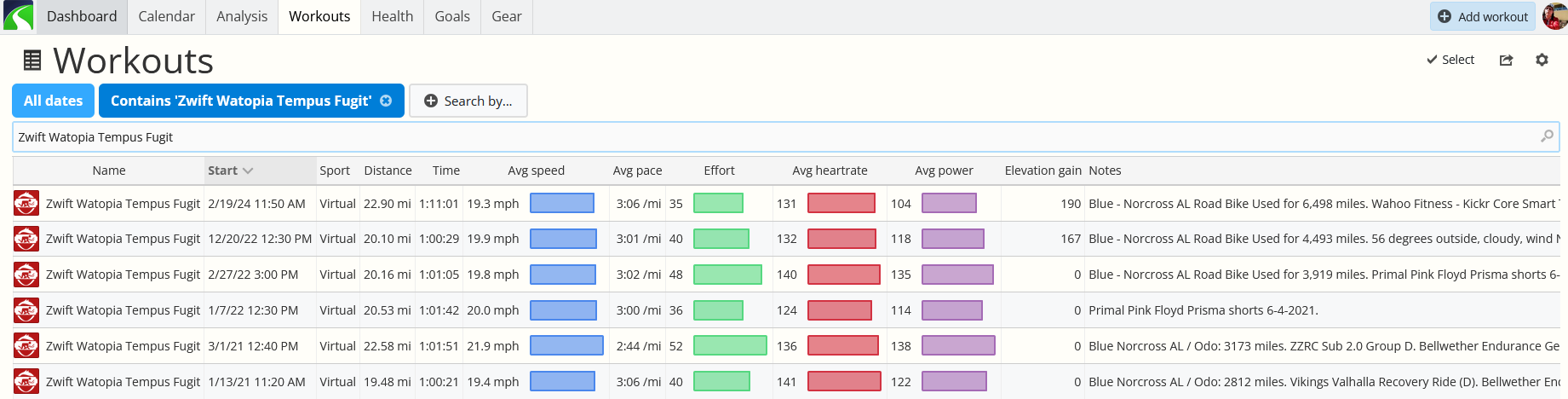Screen dimensions: 1568x399
Task: Click Zwift icon of 3/1/21 workout
Action: point(26,345)
